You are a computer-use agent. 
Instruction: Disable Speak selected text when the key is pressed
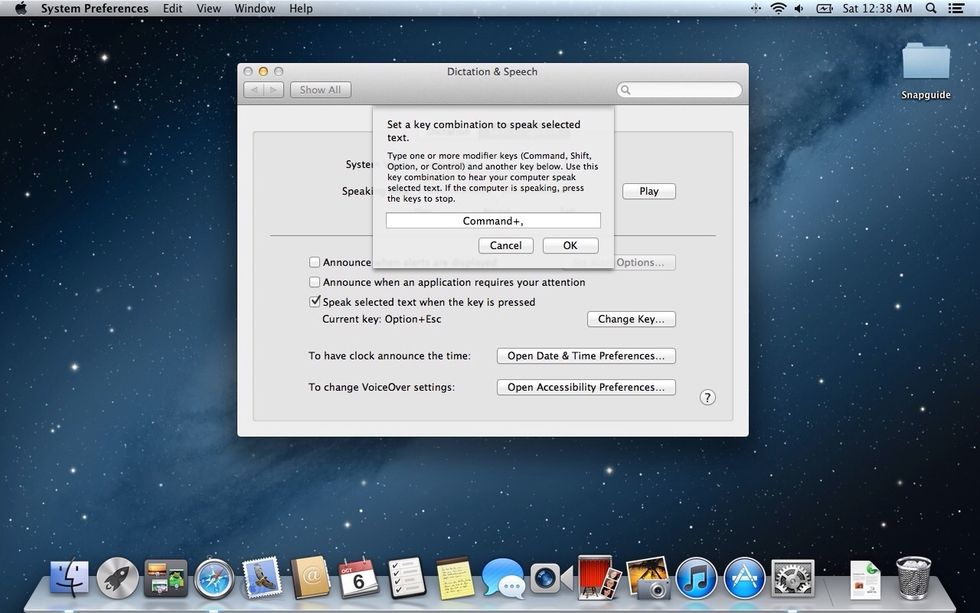pos(314,300)
